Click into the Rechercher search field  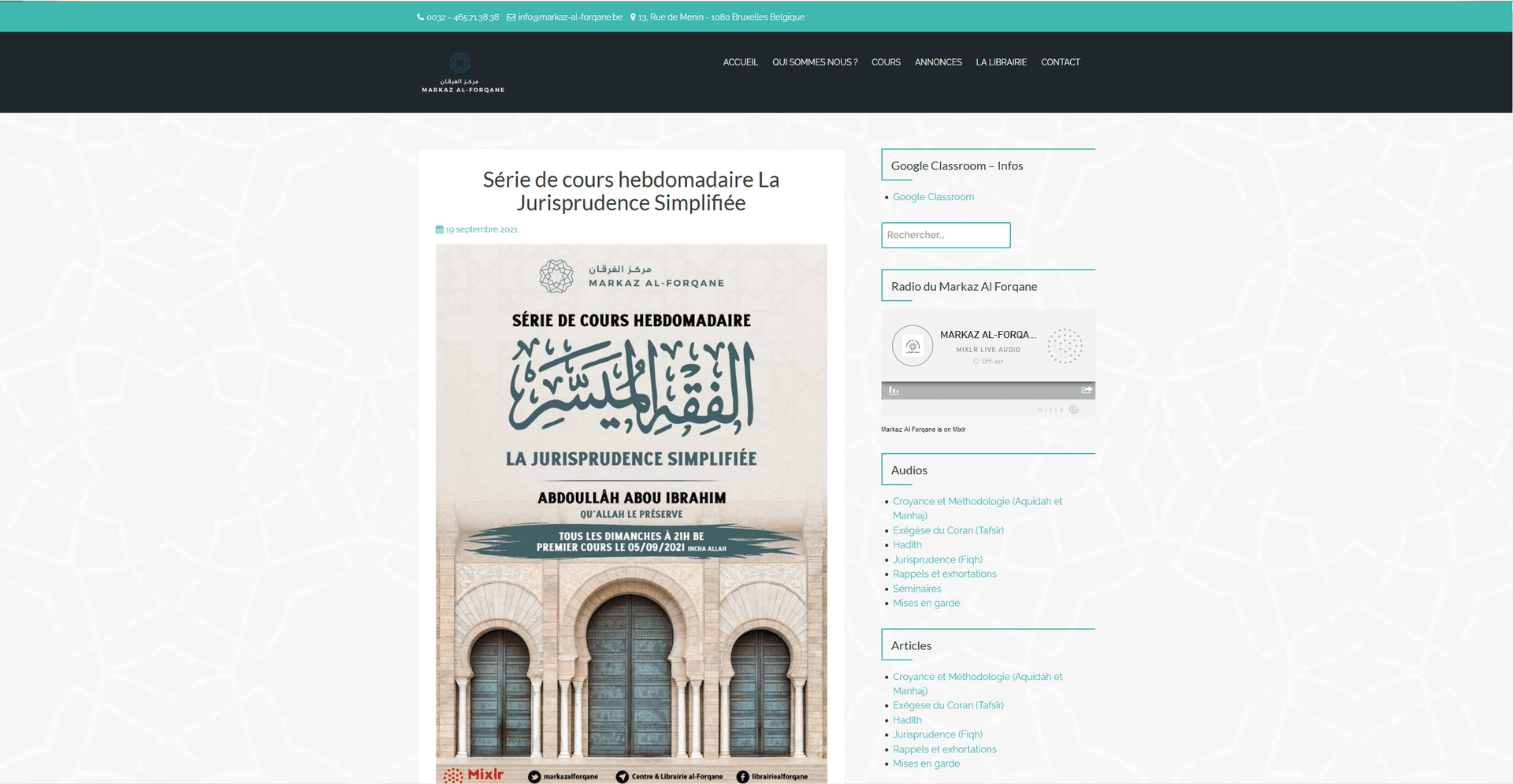(x=946, y=235)
